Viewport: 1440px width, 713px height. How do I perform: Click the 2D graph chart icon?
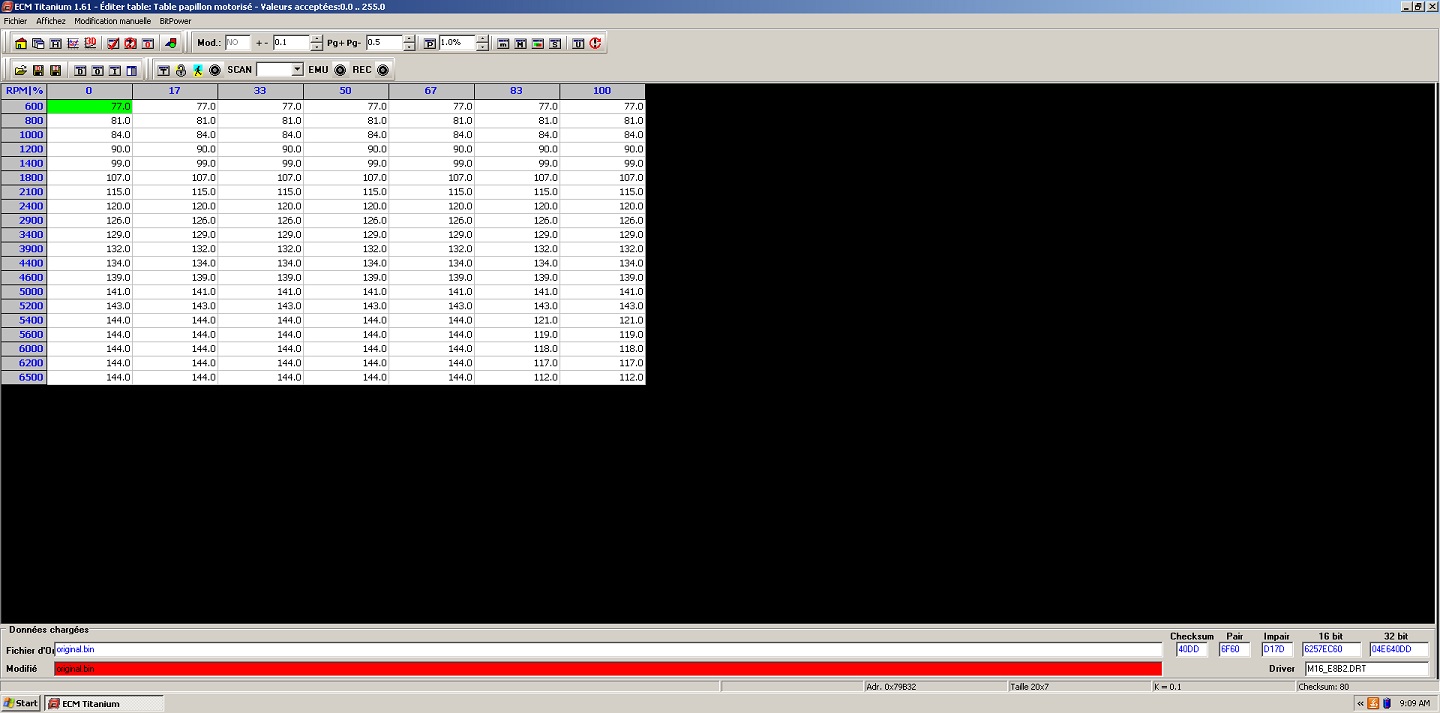[73, 43]
